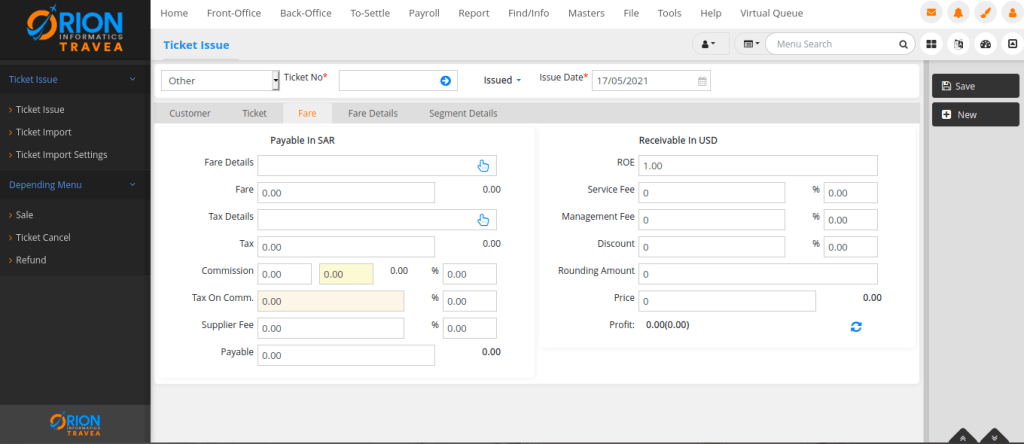
Task: Click the Rounding Amount field
Action: 758,274
